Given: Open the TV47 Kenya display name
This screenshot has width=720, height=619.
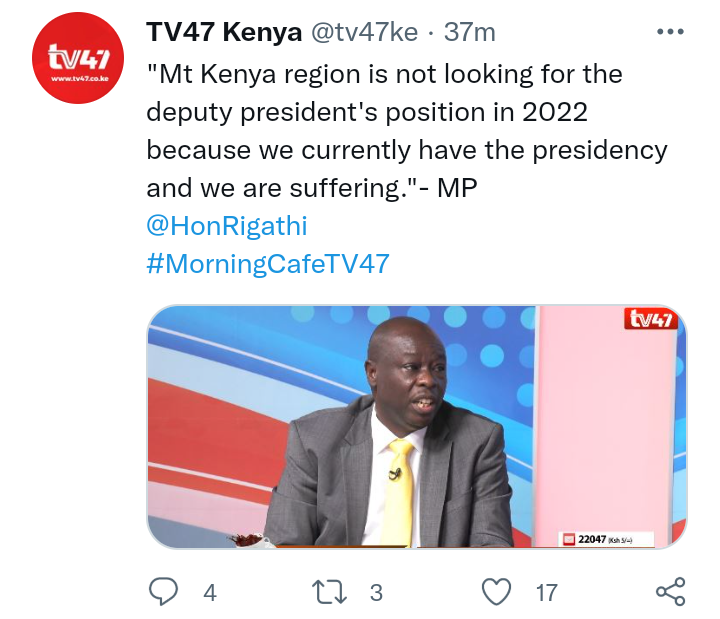Looking at the screenshot, I should [x=224, y=32].
